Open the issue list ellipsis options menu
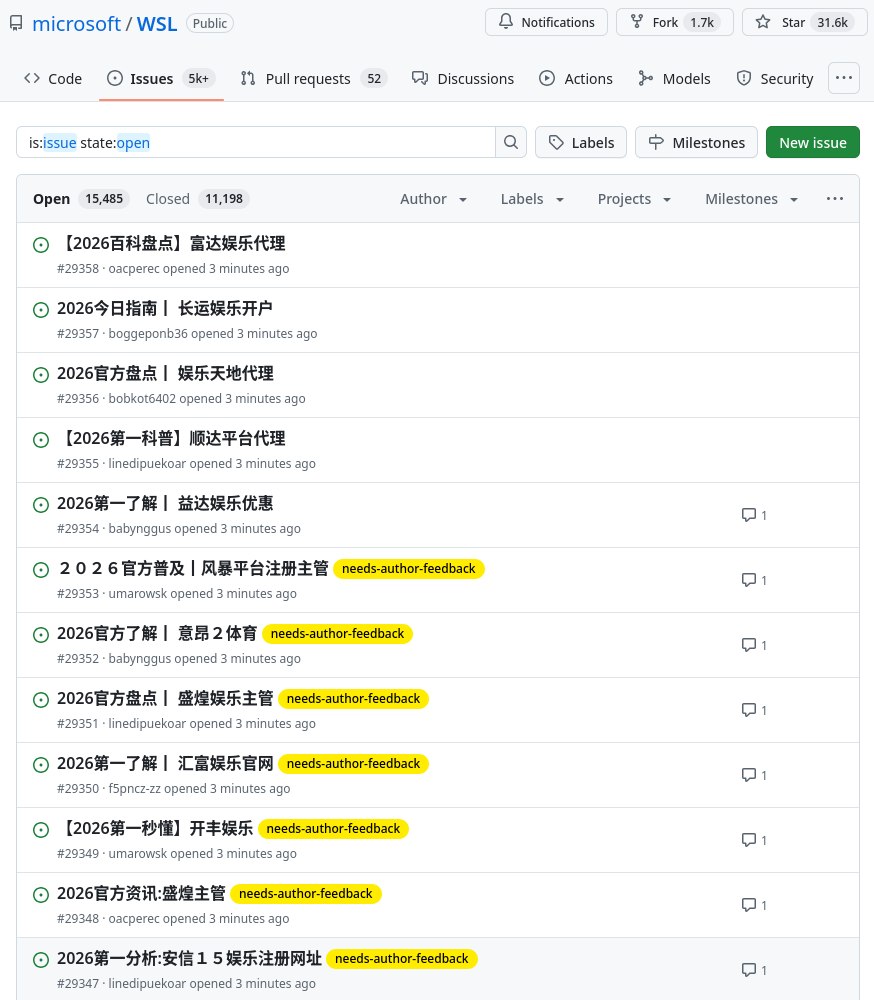This screenshot has width=874, height=1000. click(835, 199)
